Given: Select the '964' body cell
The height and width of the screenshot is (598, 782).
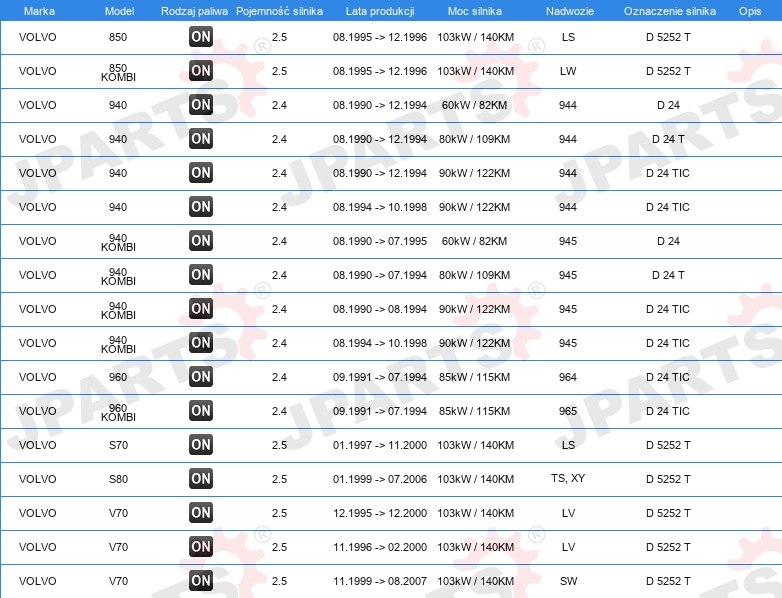Looking at the screenshot, I should (568, 377).
